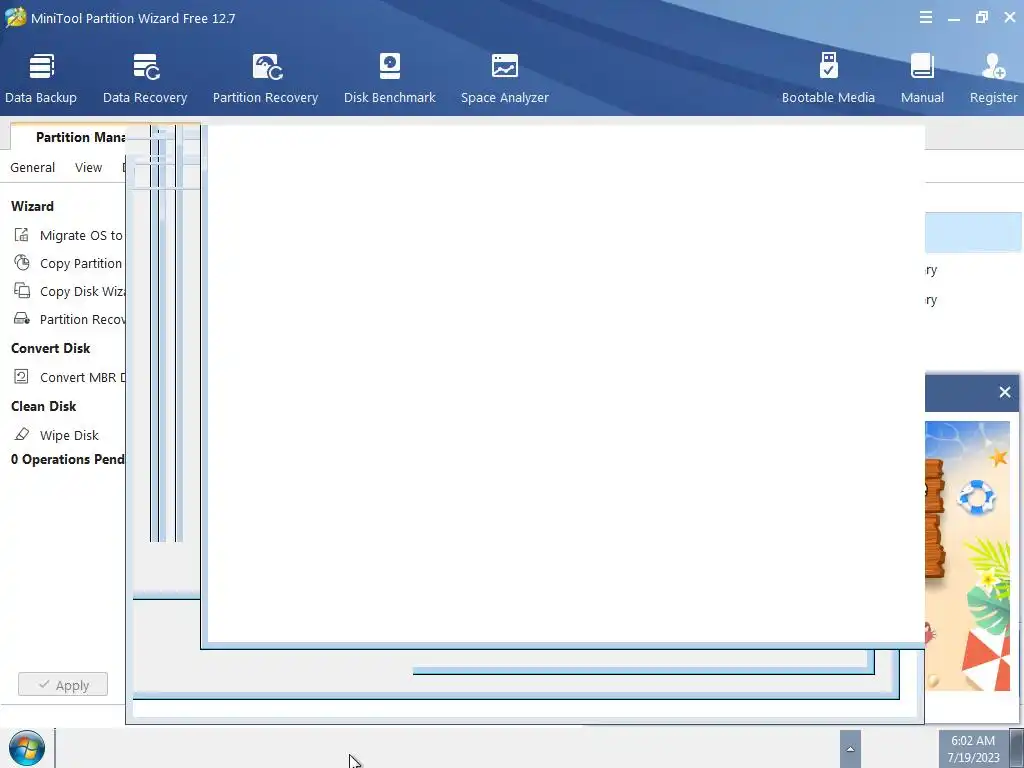Click the Copy Disk Wizard icon
Viewport: 1024px width, 768px height.
pos(22,291)
